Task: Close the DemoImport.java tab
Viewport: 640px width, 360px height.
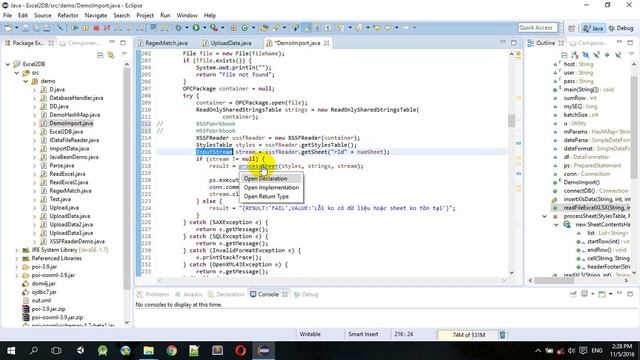Action: [327, 43]
